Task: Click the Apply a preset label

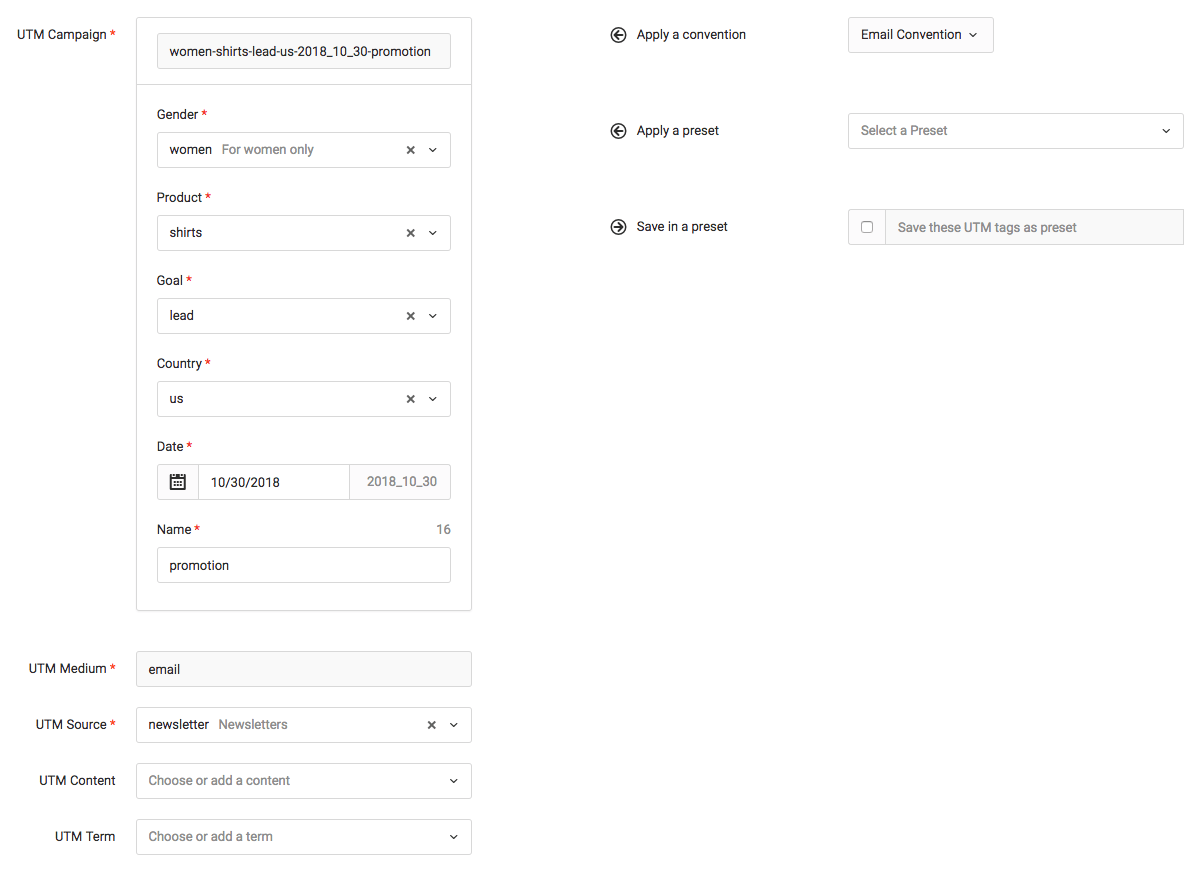Action: pyautogui.click(x=677, y=130)
